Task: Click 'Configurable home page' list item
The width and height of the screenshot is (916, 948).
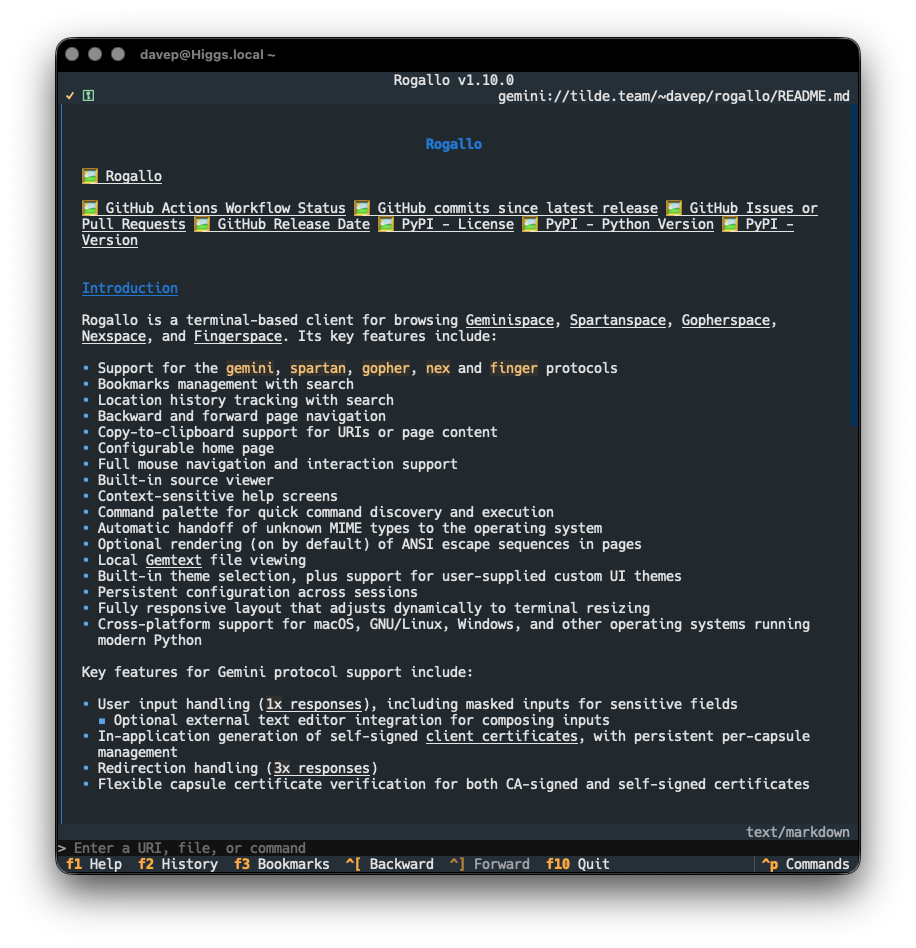Action: [x=186, y=449]
